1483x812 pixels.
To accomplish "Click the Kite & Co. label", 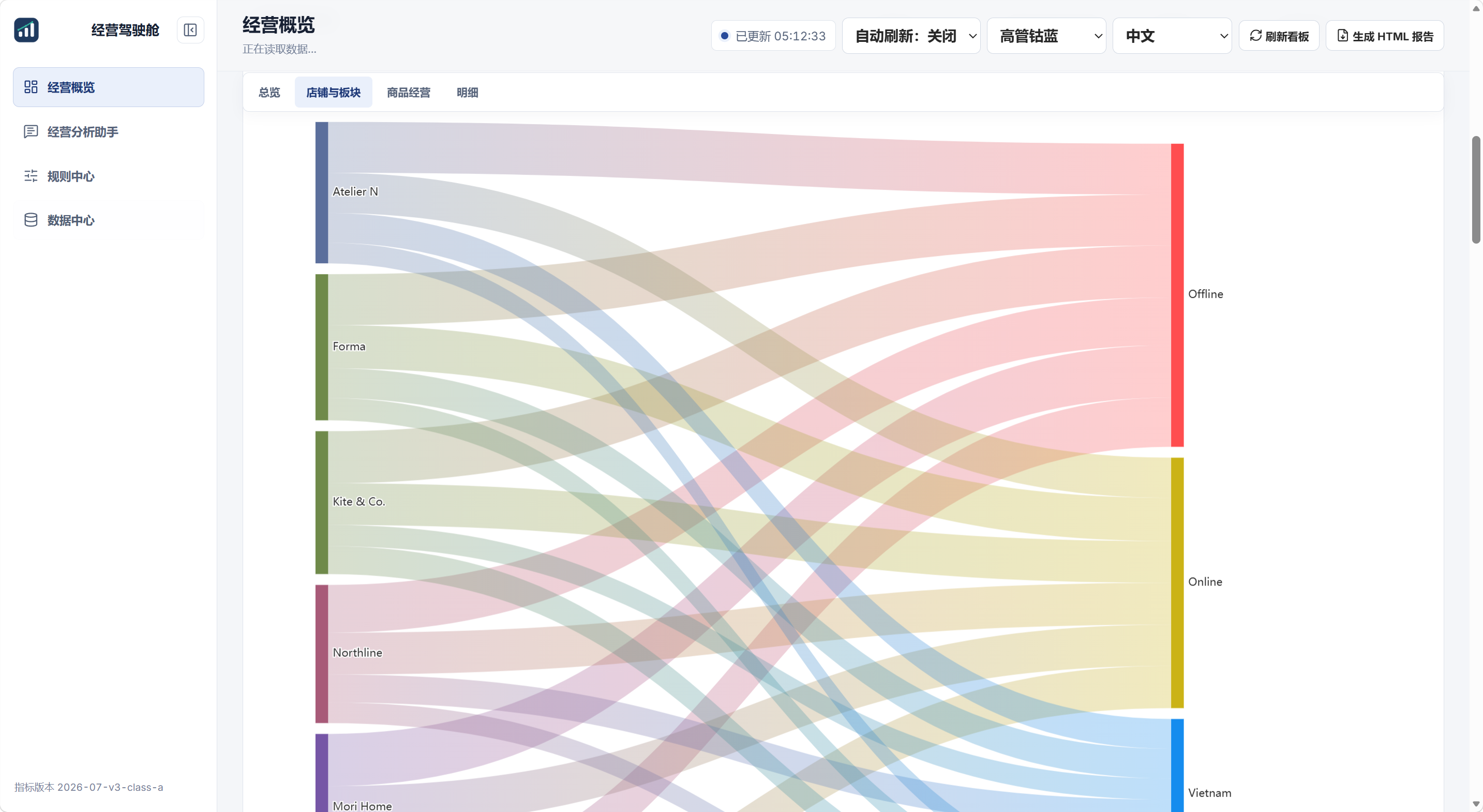I will point(358,501).
